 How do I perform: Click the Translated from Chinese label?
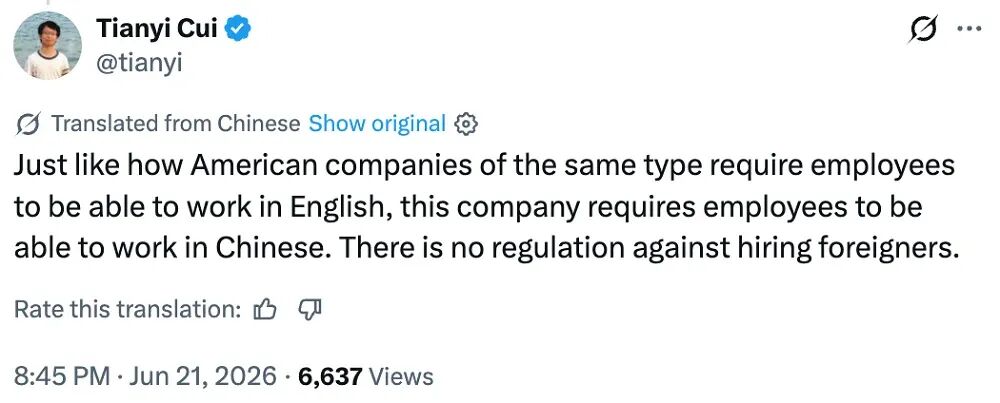(175, 124)
